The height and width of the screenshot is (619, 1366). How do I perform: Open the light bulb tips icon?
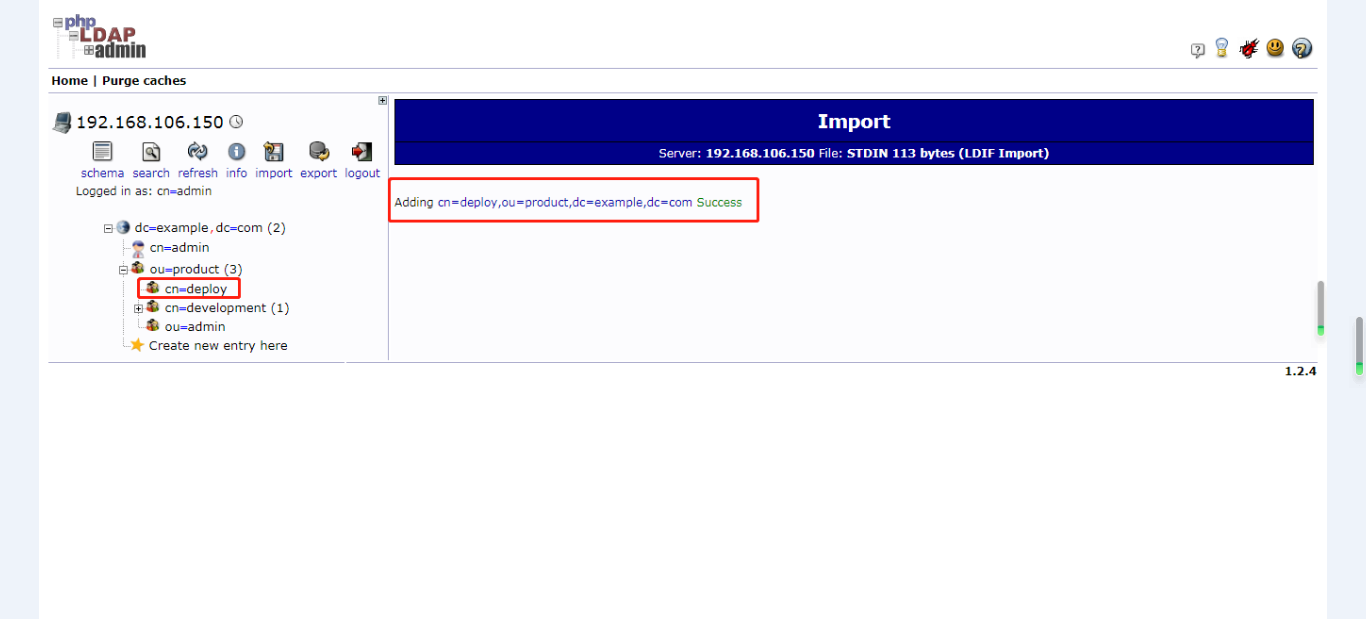click(1221, 47)
